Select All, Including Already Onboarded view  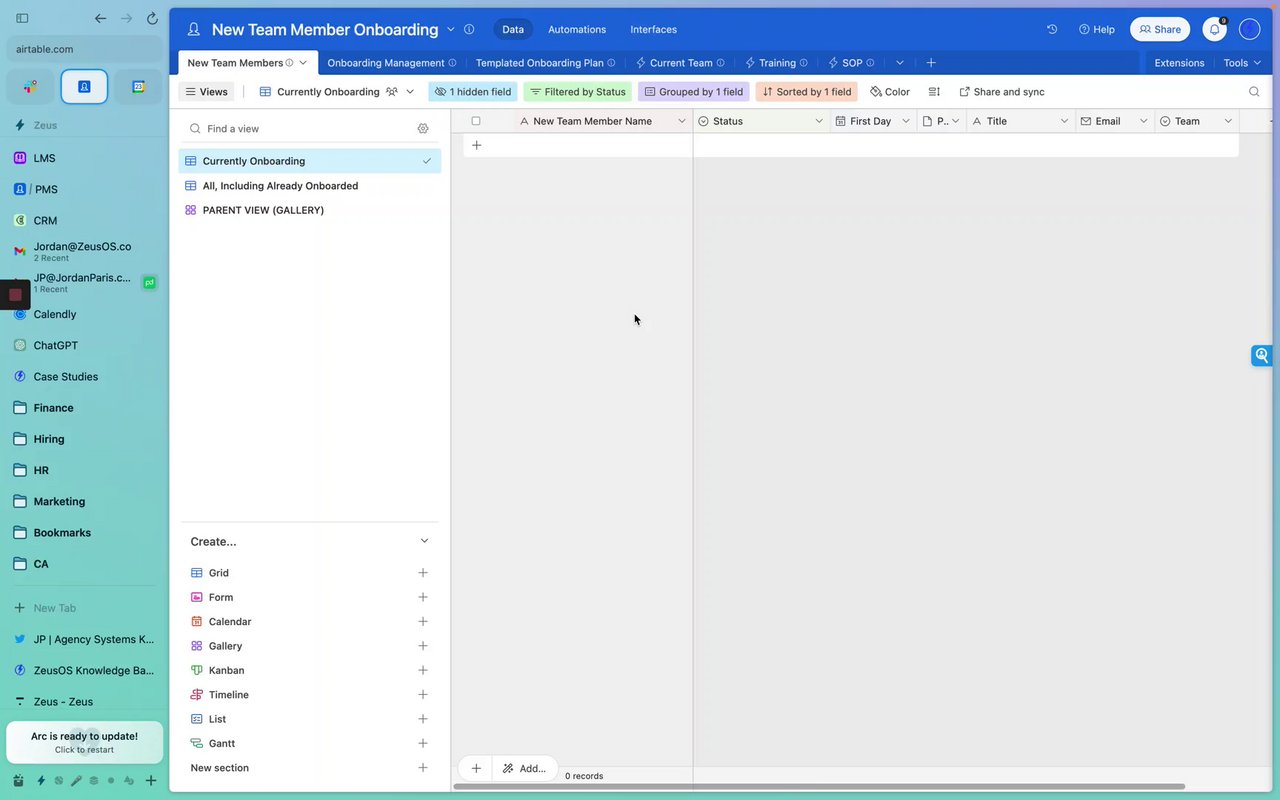310,185
